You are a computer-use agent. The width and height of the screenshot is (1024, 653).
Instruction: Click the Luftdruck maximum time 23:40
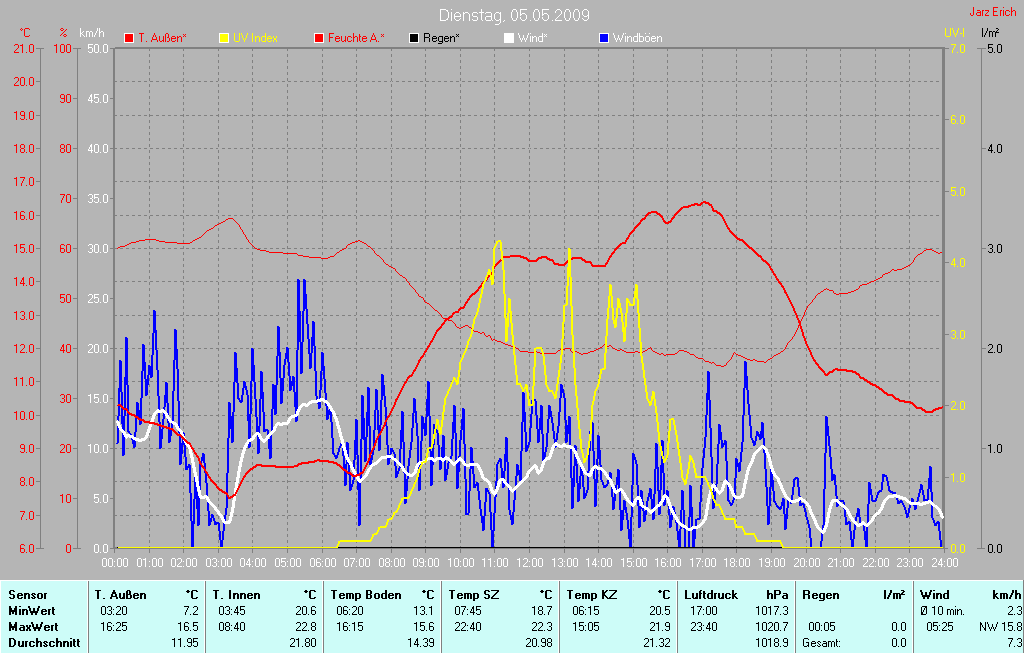[x=704, y=627]
